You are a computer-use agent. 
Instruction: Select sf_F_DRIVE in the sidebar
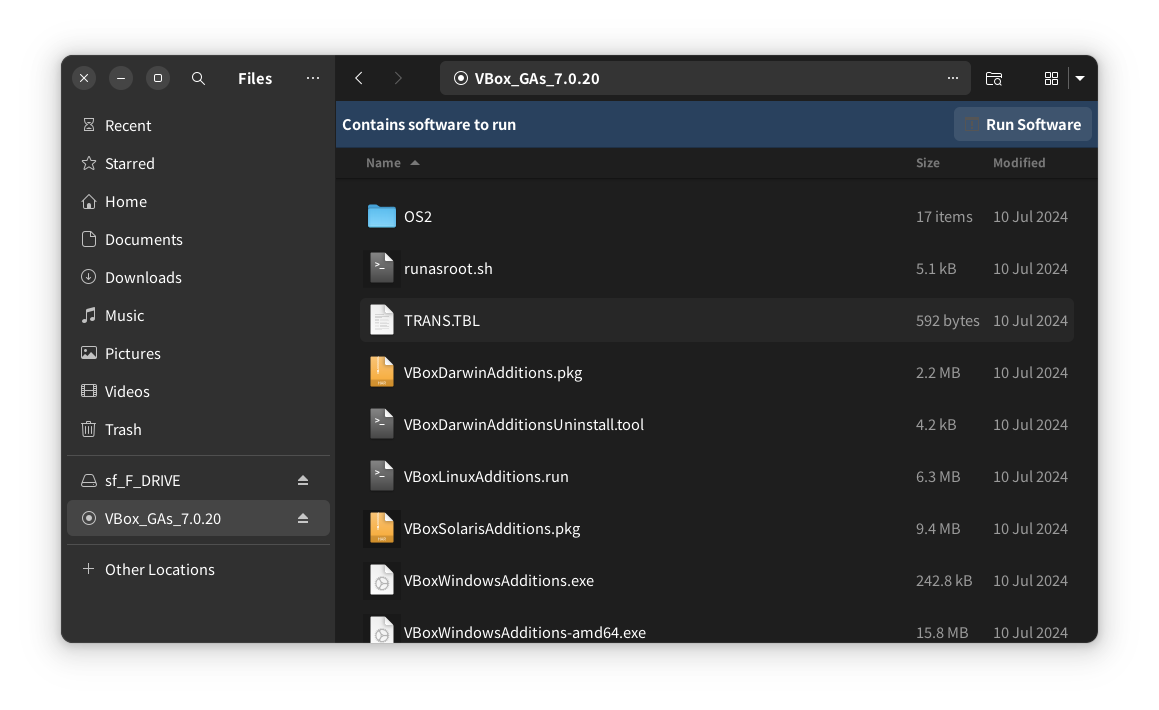pyautogui.click(x=198, y=480)
